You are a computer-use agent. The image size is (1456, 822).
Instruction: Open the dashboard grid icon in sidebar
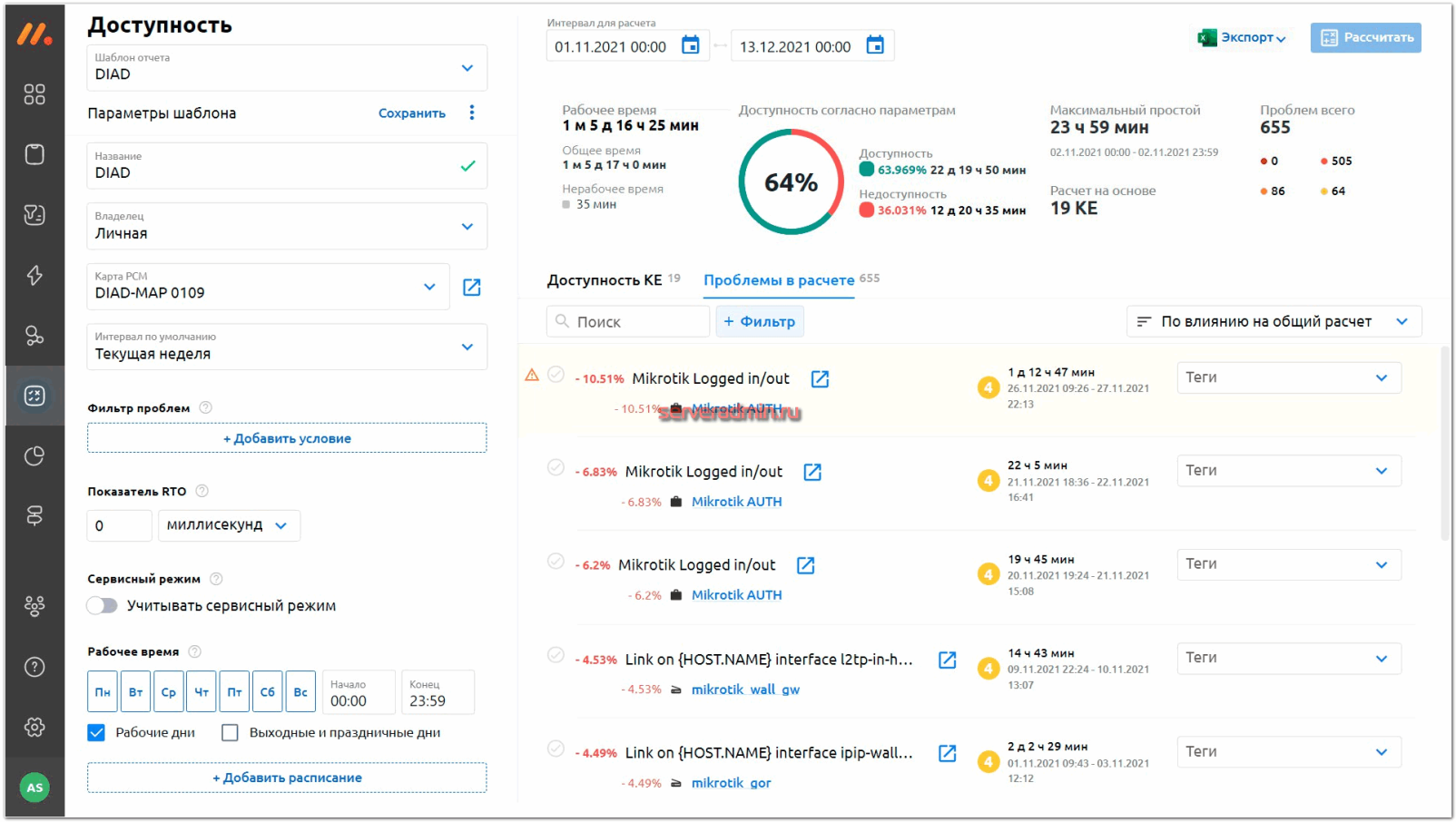[x=34, y=94]
